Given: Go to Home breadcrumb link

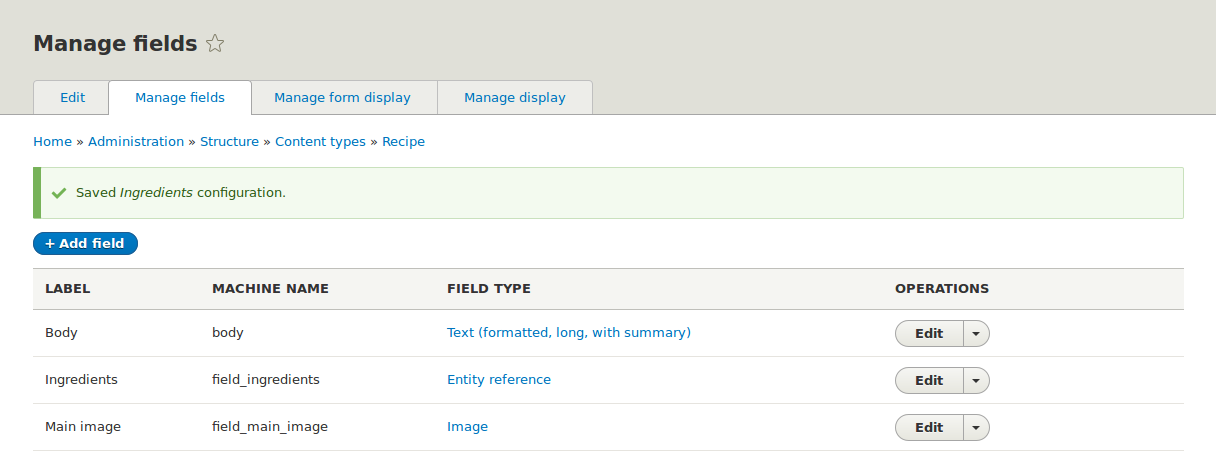Looking at the screenshot, I should pyautogui.click(x=52, y=142).
